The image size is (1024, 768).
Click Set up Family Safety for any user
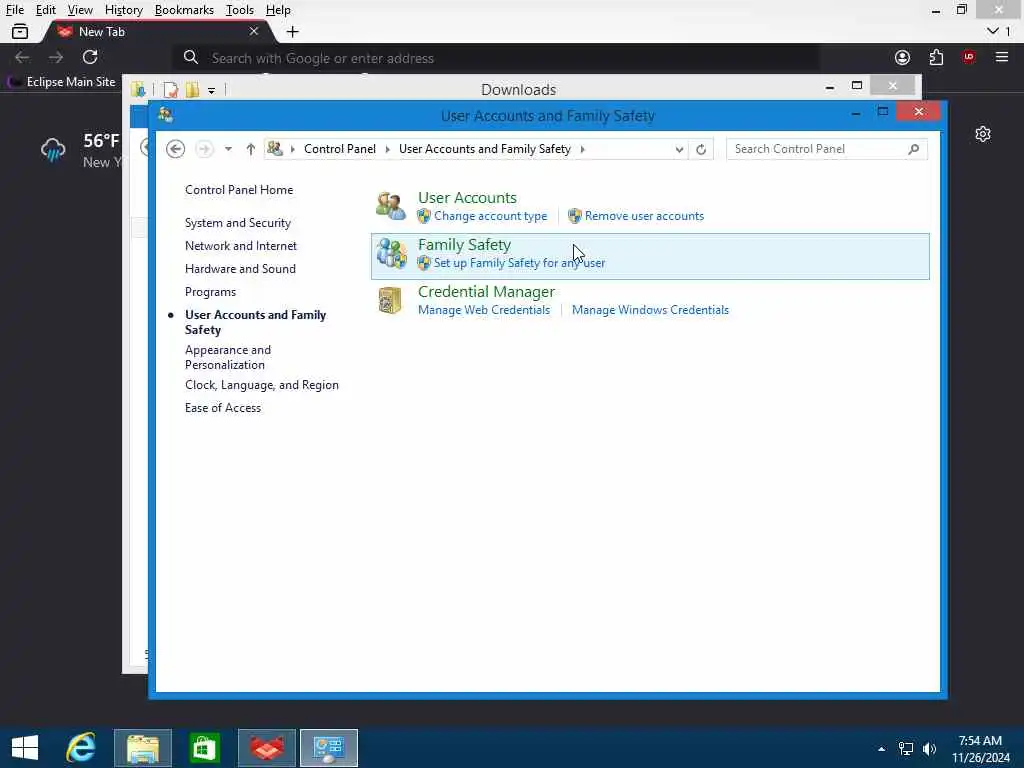[519, 263]
